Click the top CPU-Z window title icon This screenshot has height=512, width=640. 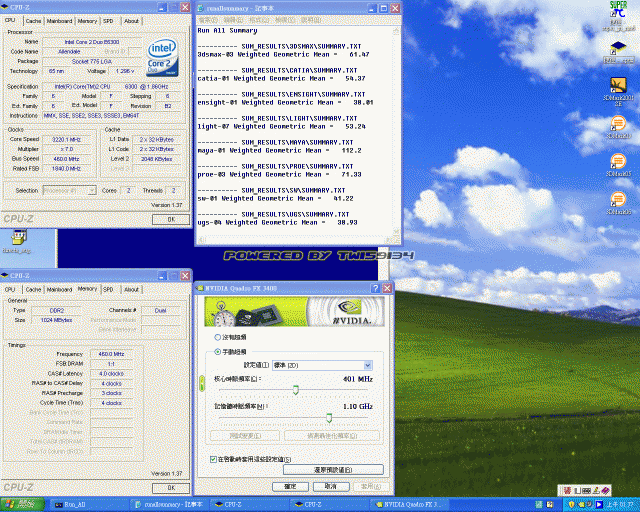tap(5, 7)
